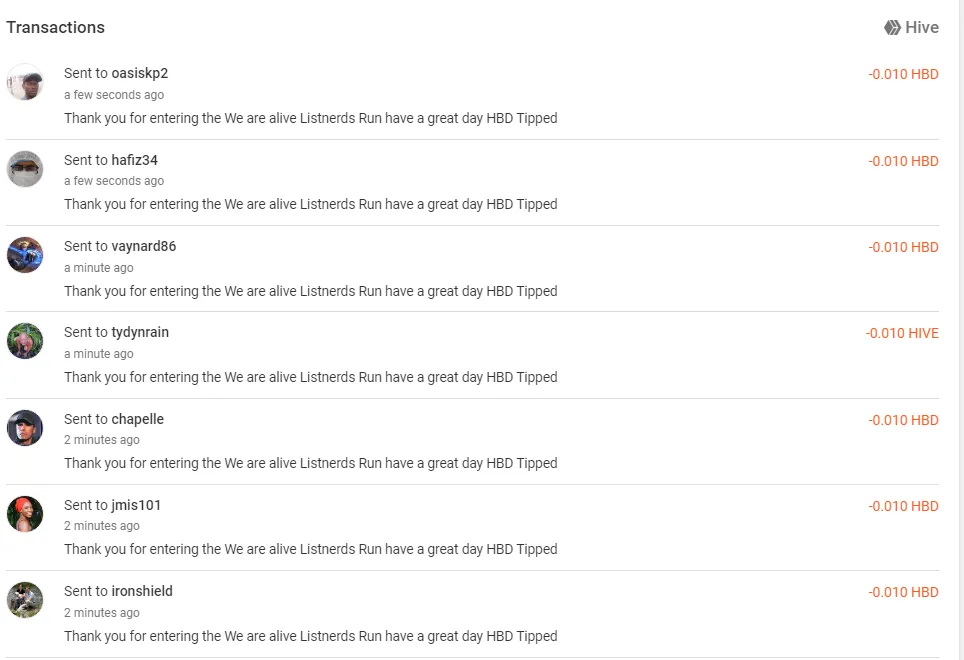Open the ironshield username link
The height and width of the screenshot is (660, 964).
click(x=142, y=591)
